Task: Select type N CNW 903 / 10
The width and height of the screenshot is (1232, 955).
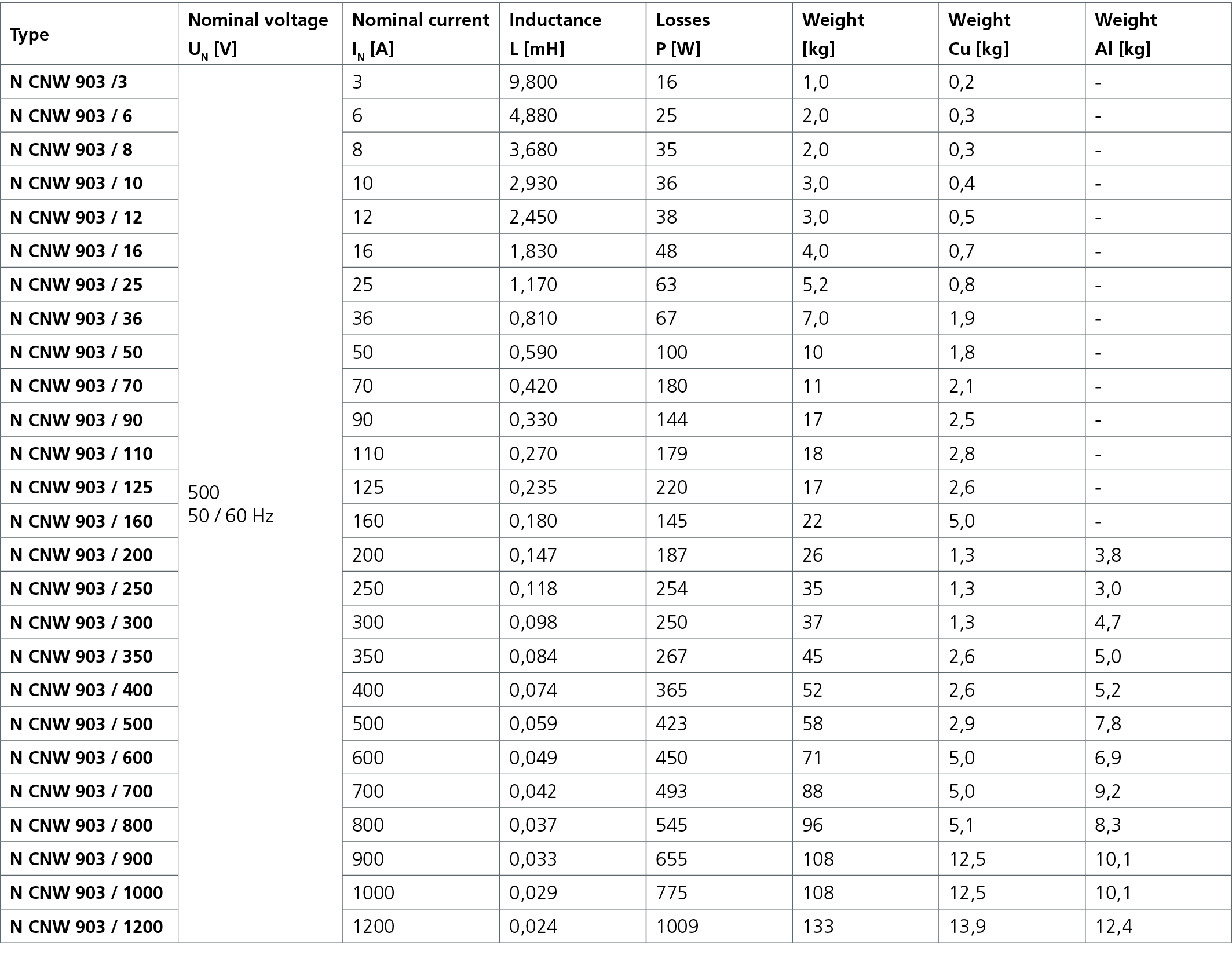Action: point(76,184)
